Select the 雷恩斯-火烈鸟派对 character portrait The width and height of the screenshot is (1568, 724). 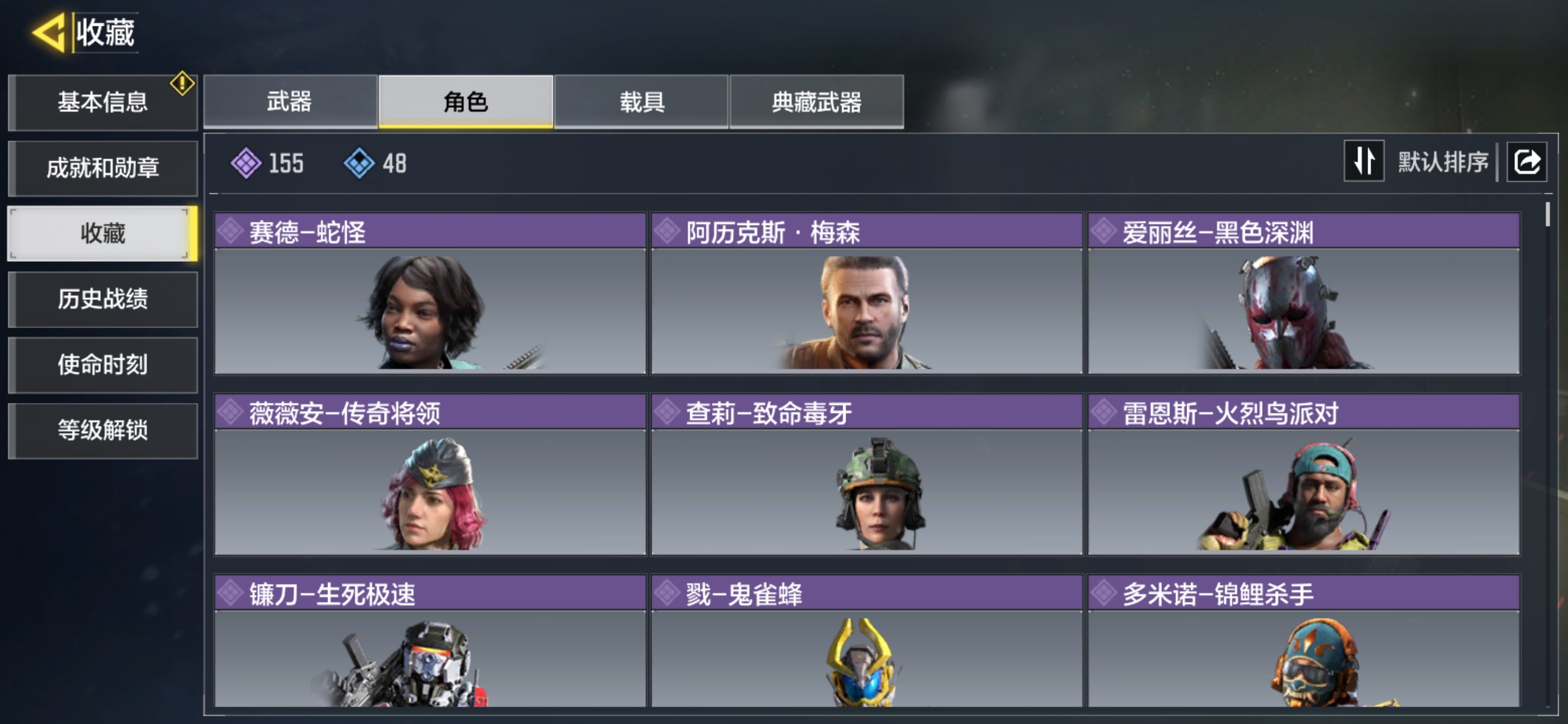1304,492
